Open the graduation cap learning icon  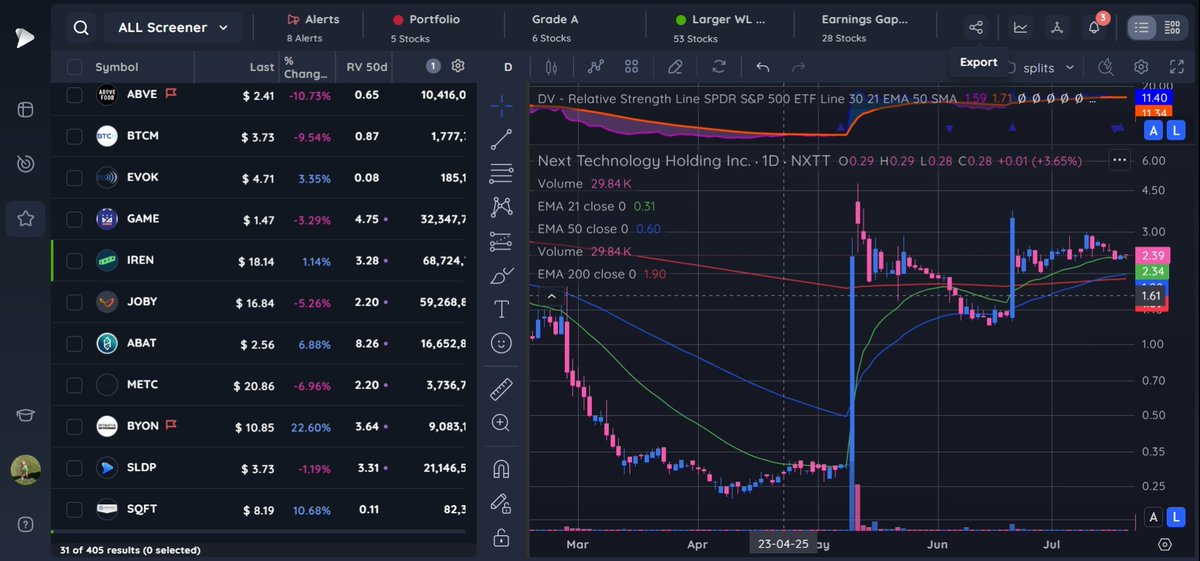pyautogui.click(x=25, y=416)
